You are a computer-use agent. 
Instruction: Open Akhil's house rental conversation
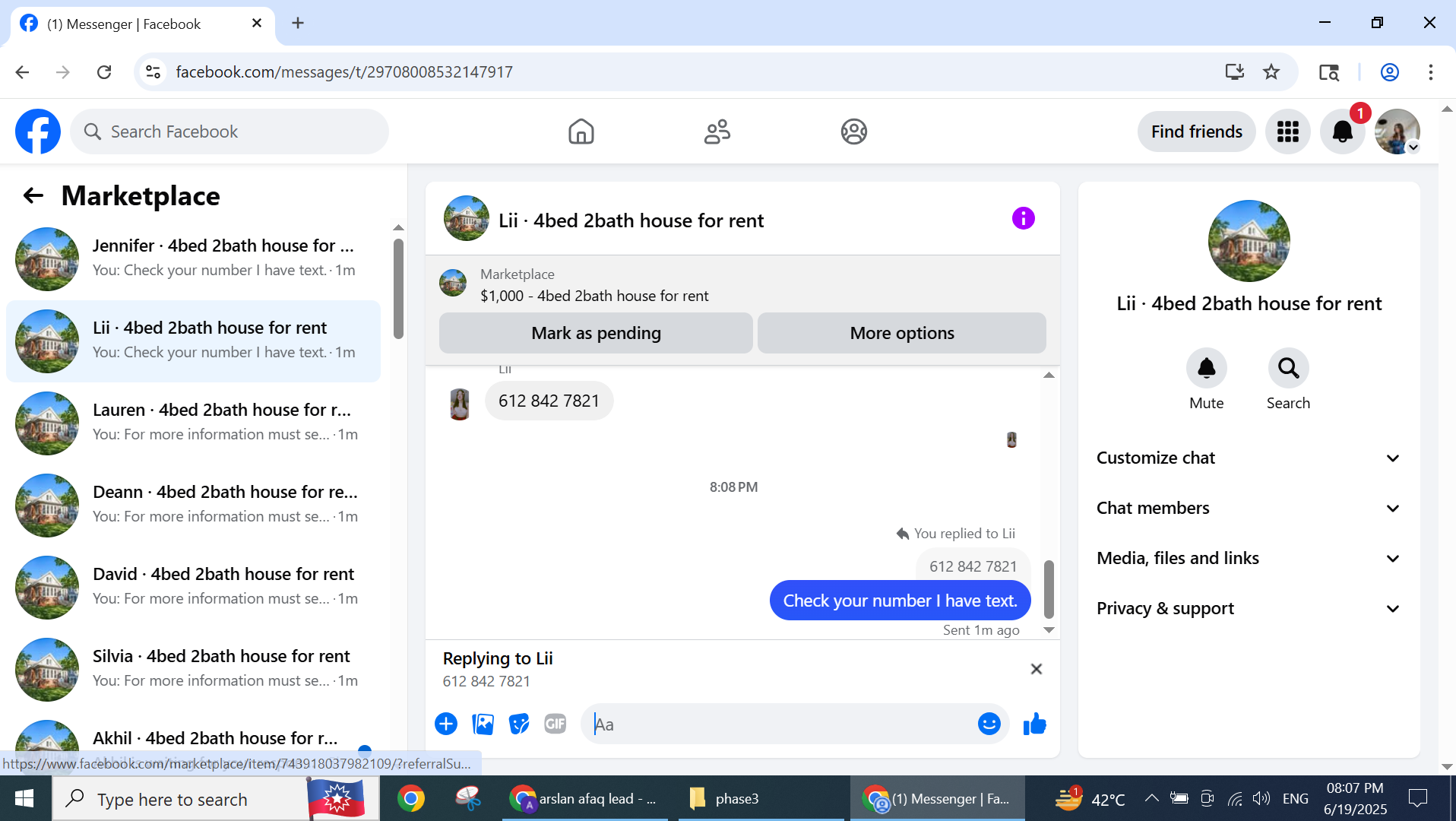pos(193,737)
